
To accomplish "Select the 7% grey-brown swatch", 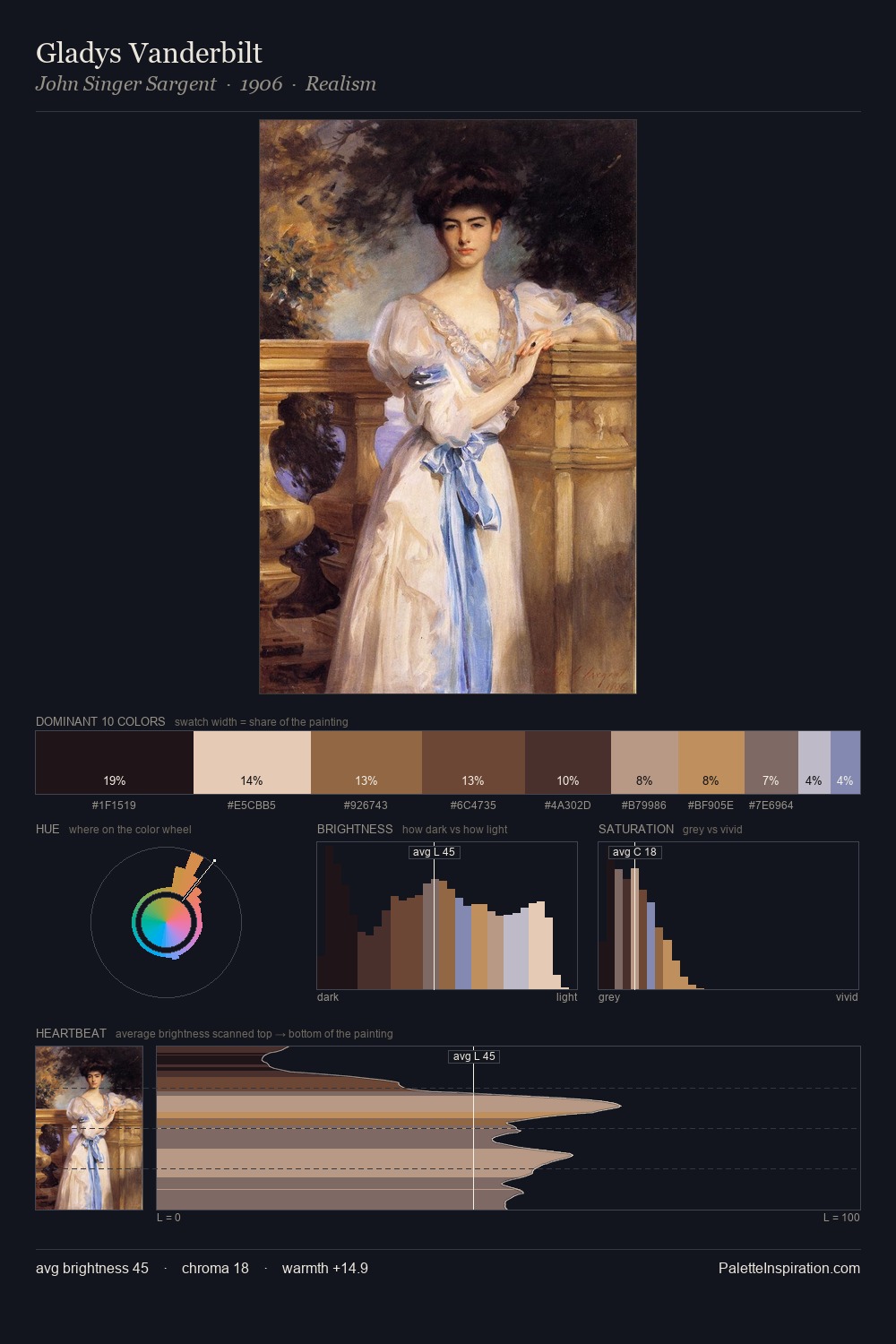I will pos(771,762).
